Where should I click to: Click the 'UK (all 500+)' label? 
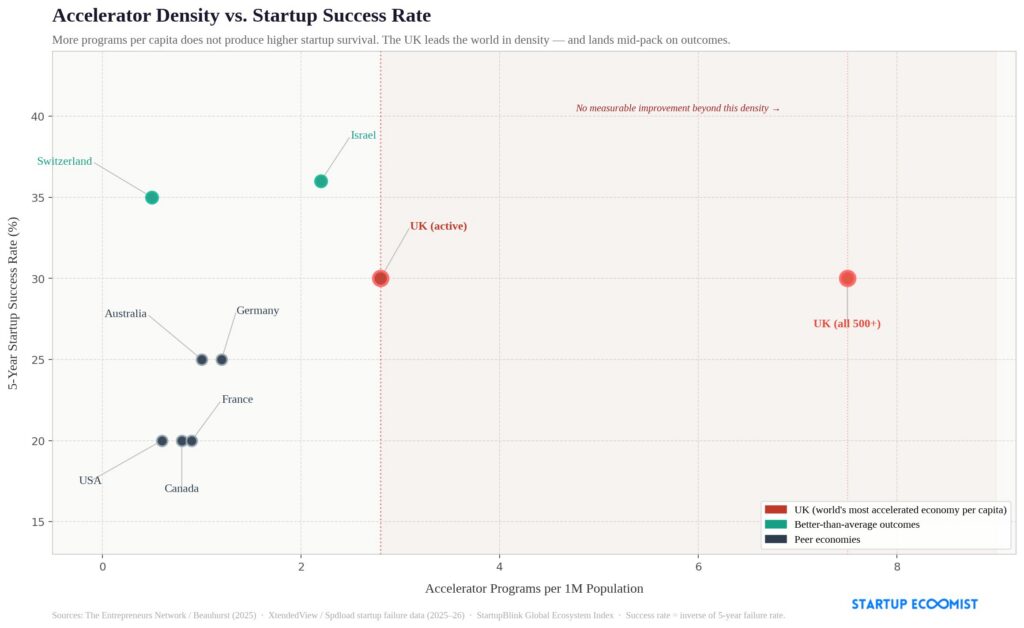(847, 324)
